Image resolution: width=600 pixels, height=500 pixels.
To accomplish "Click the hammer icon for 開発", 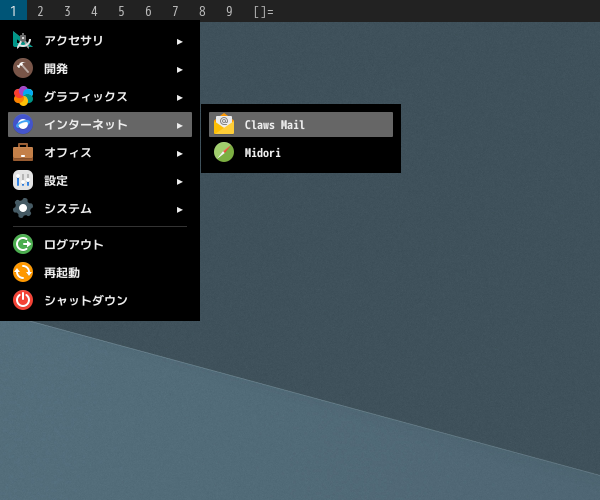I will tap(23, 68).
